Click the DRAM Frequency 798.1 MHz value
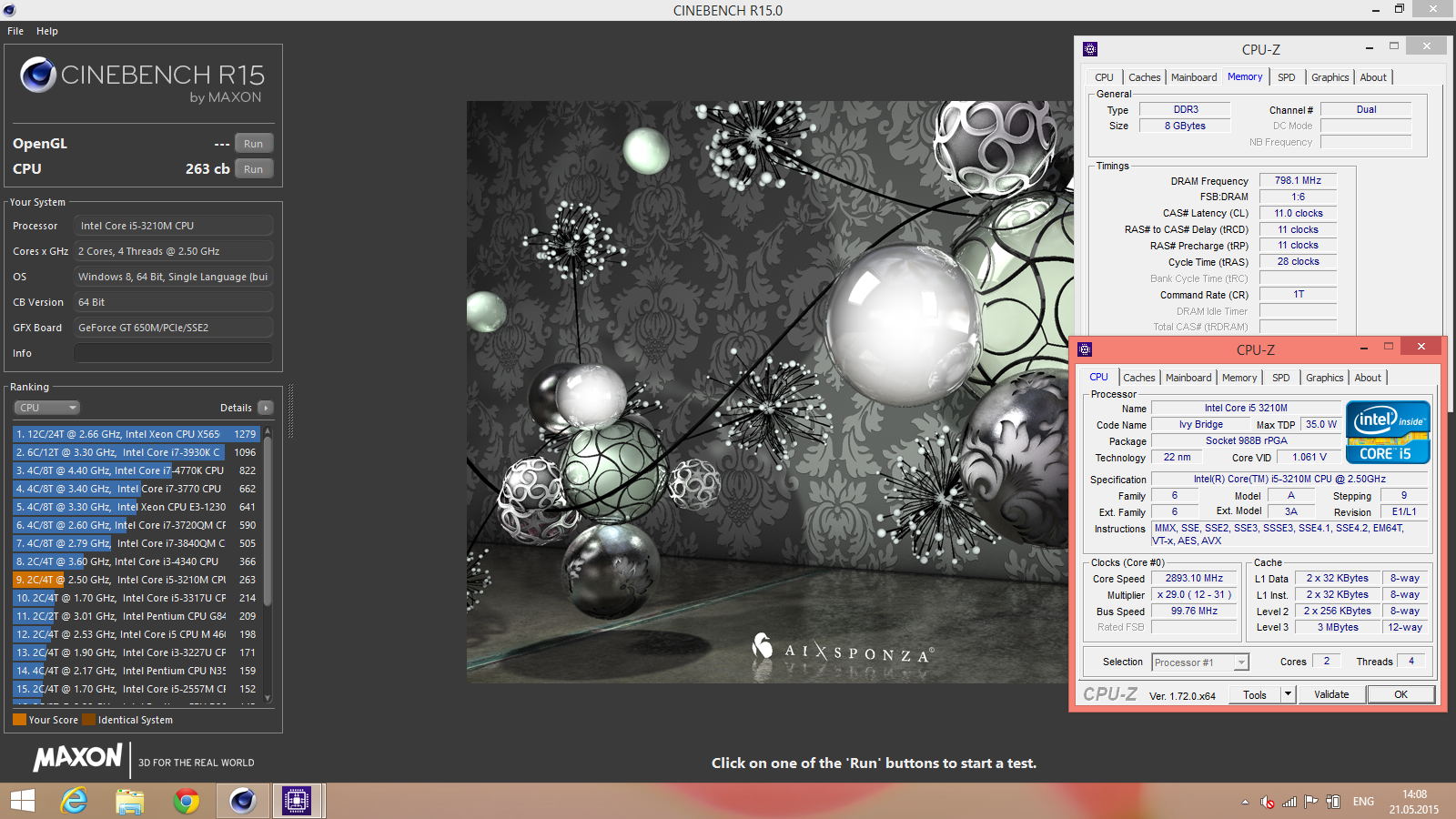 1298,181
